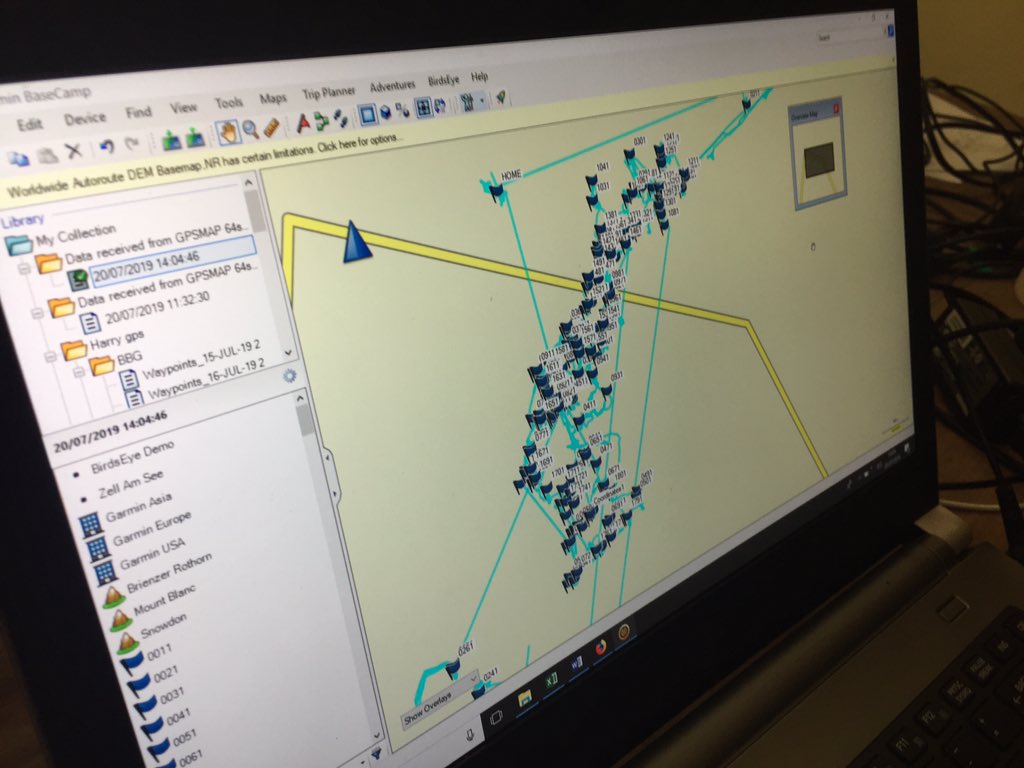Viewport: 1024px width, 768px height.
Task: Open the BirdsEye menu
Action: [443, 80]
